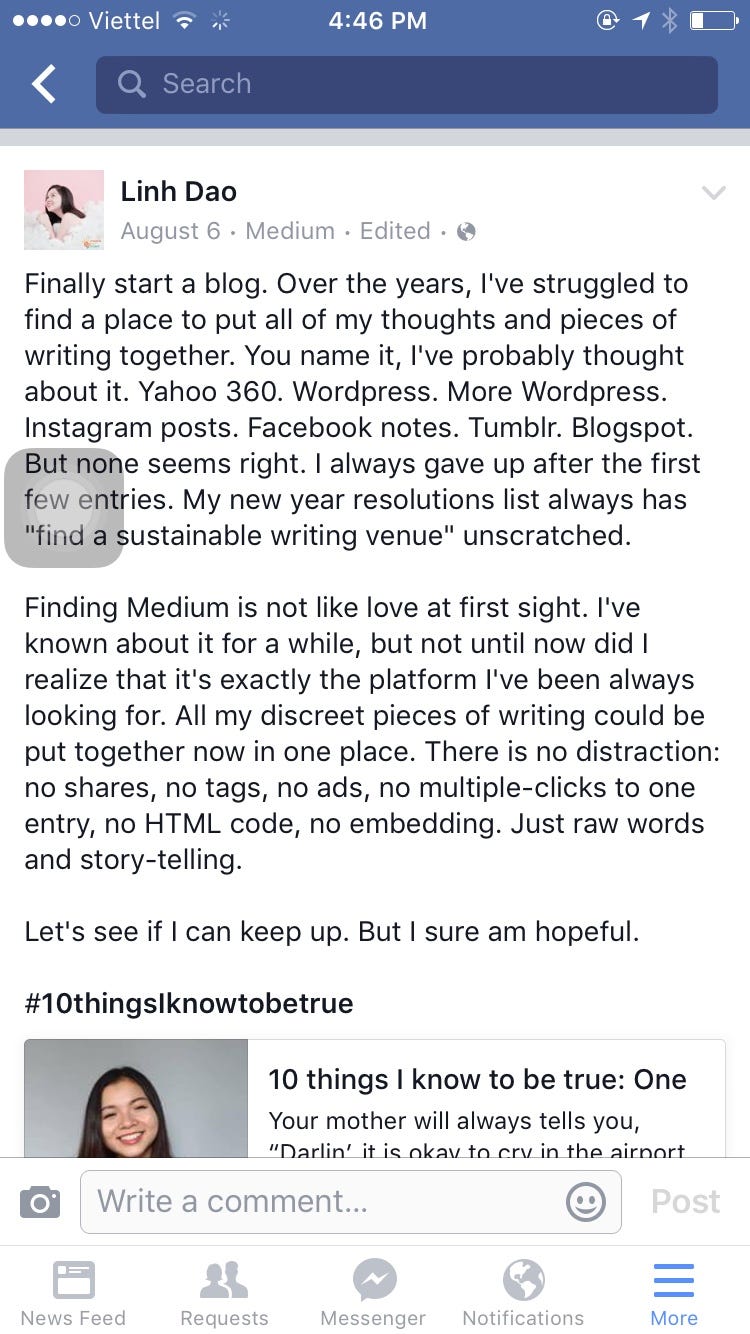Open the camera to attach a photo
750x1334 pixels.
[40, 1201]
